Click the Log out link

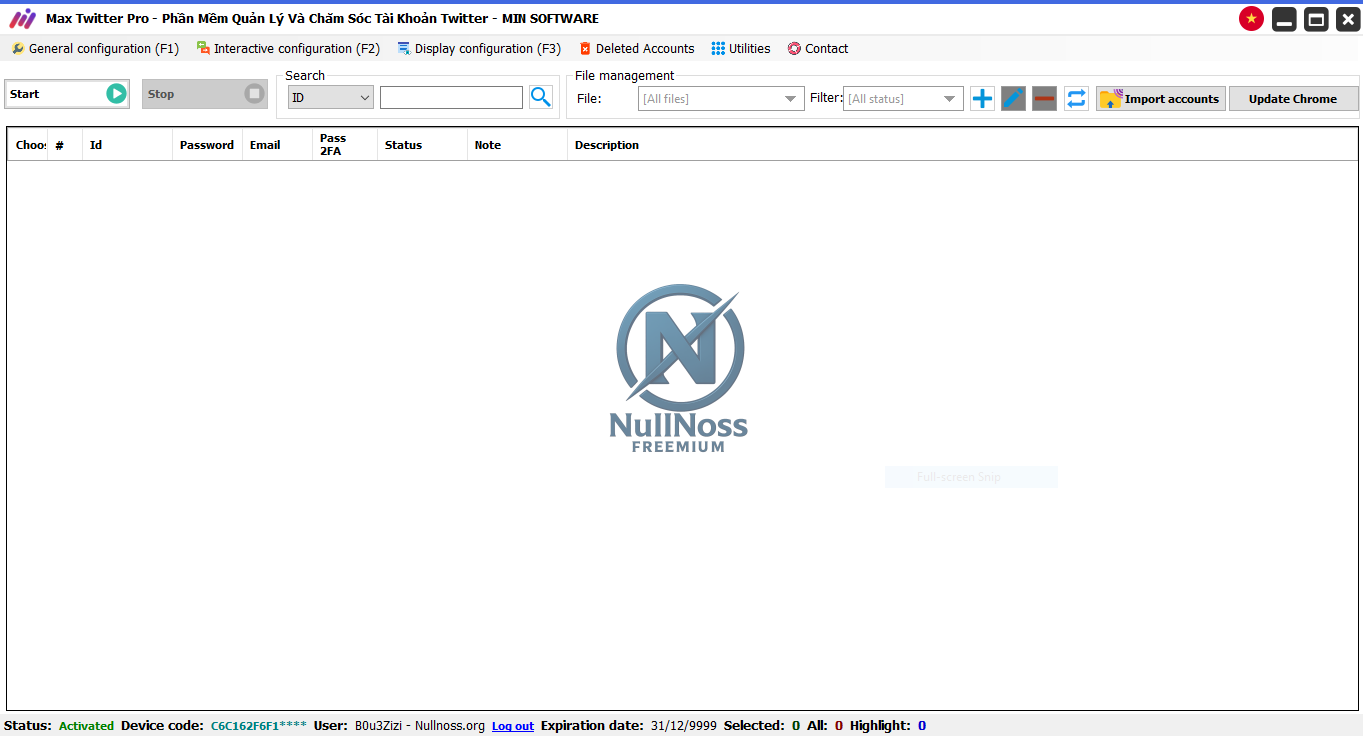512,726
